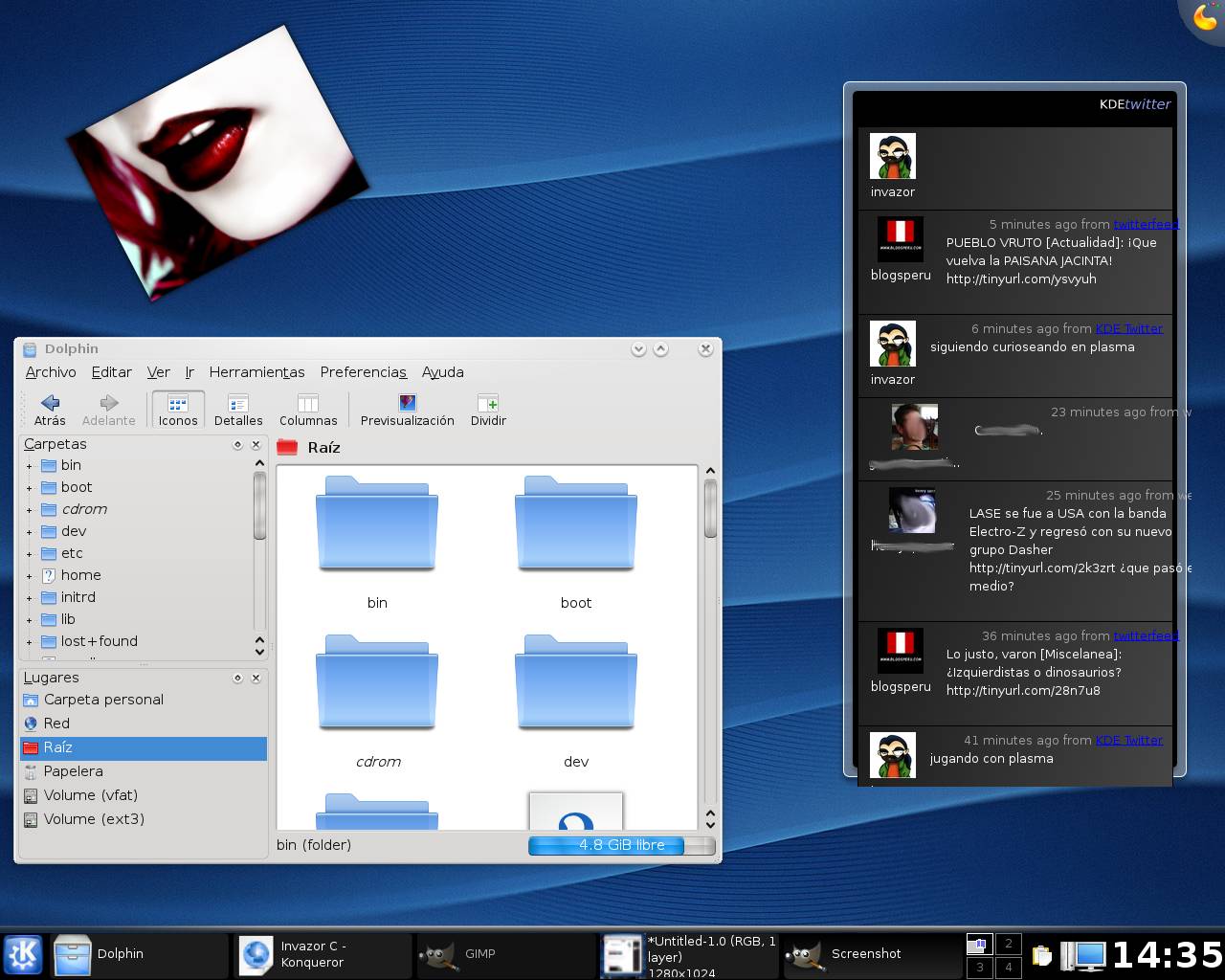
Task: Expand the etc tree node
Action: [29, 554]
